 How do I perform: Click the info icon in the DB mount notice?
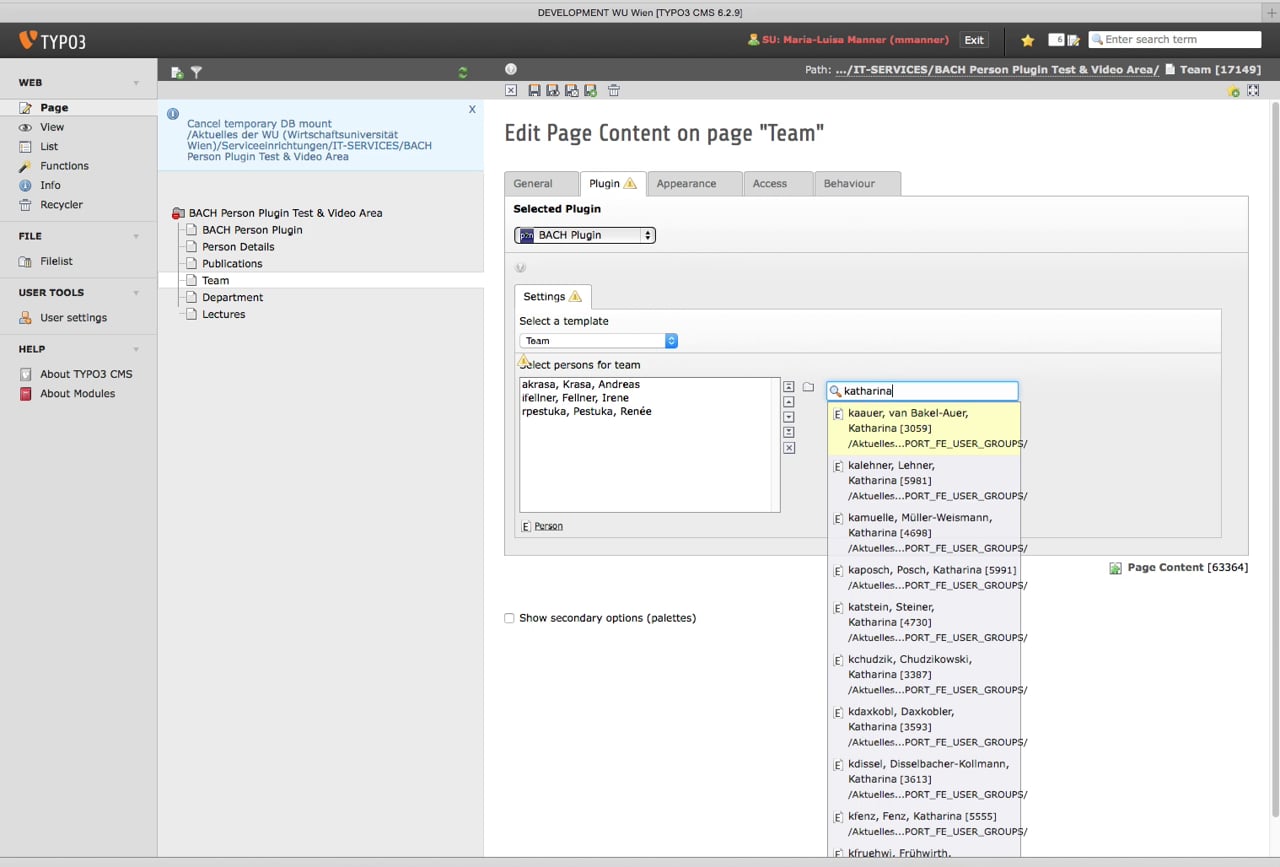click(x=173, y=114)
